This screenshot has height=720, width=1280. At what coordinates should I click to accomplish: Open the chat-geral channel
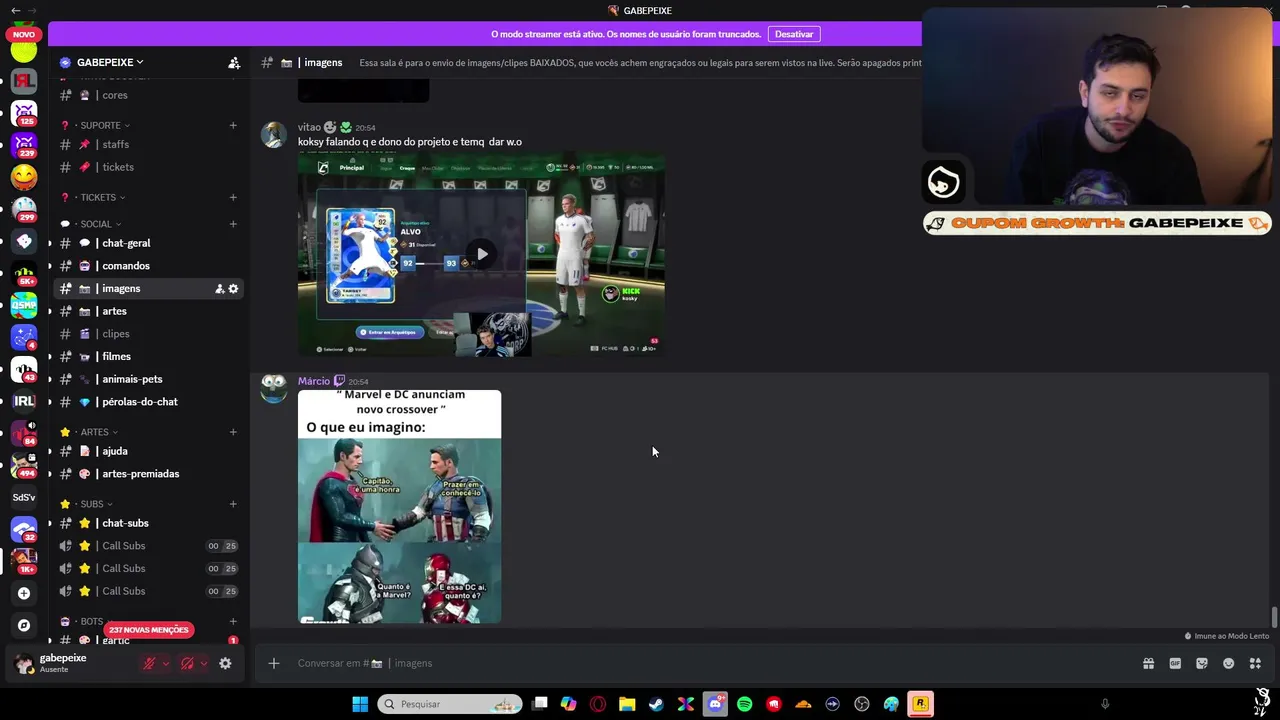point(150,243)
